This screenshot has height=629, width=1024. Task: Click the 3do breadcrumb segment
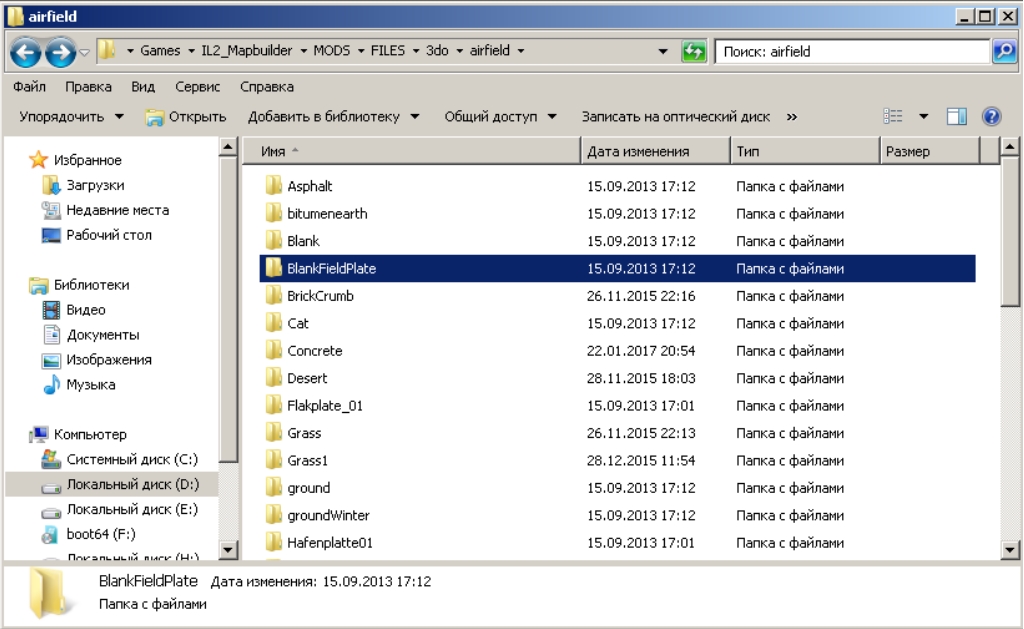(x=437, y=51)
